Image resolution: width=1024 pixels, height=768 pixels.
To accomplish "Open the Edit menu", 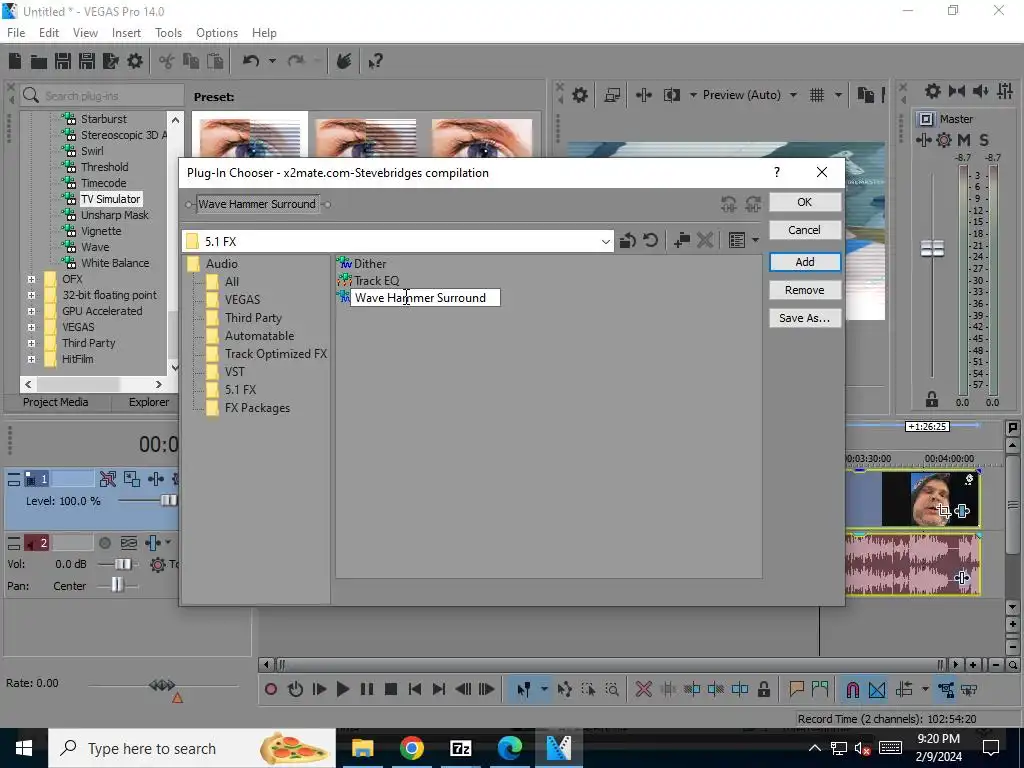I will coord(49,33).
